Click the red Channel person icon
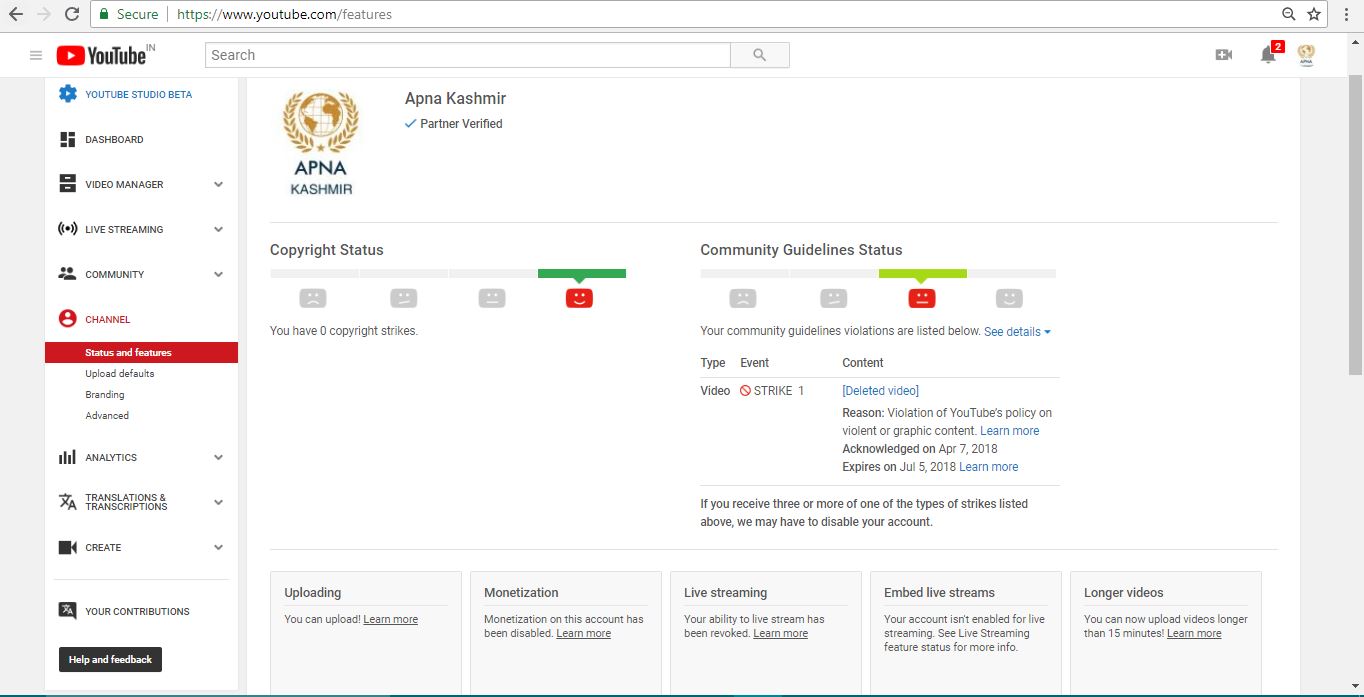This screenshot has width=1364, height=697. point(67,319)
